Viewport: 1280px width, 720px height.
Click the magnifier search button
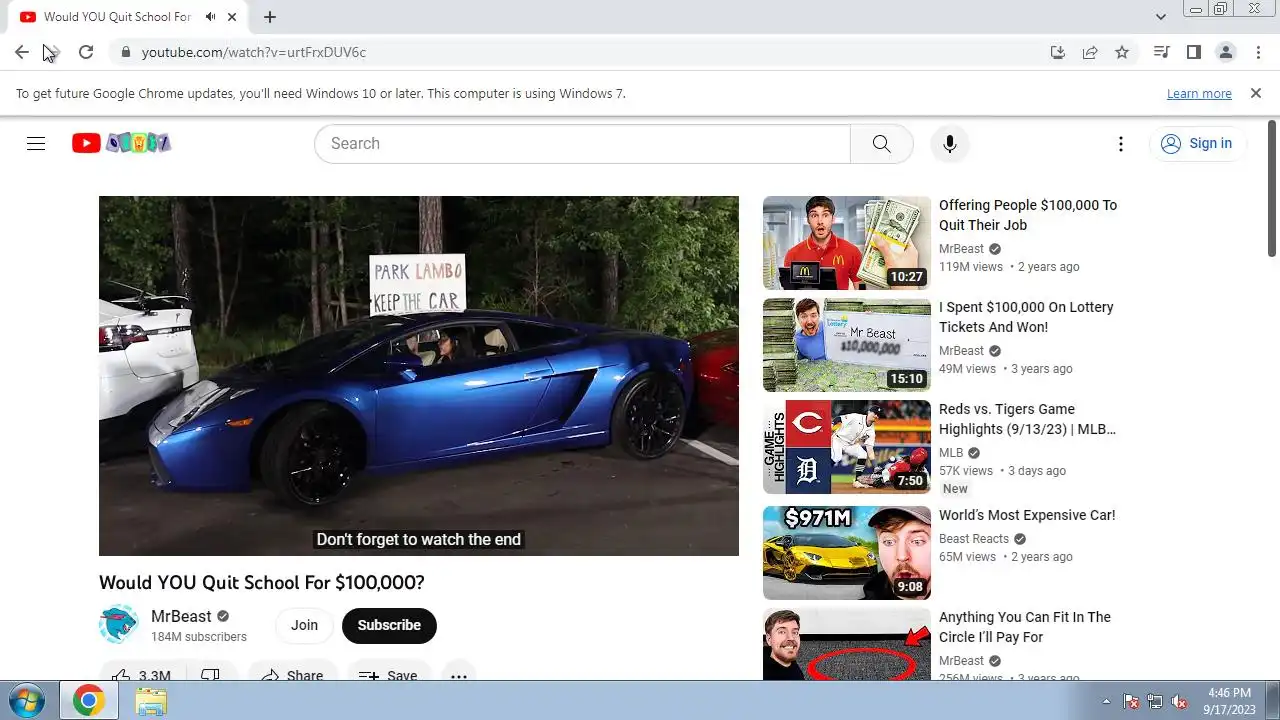(x=881, y=144)
